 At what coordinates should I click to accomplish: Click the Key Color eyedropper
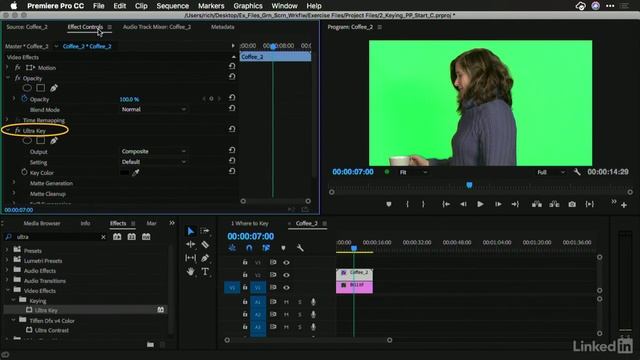(x=136, y=173)
